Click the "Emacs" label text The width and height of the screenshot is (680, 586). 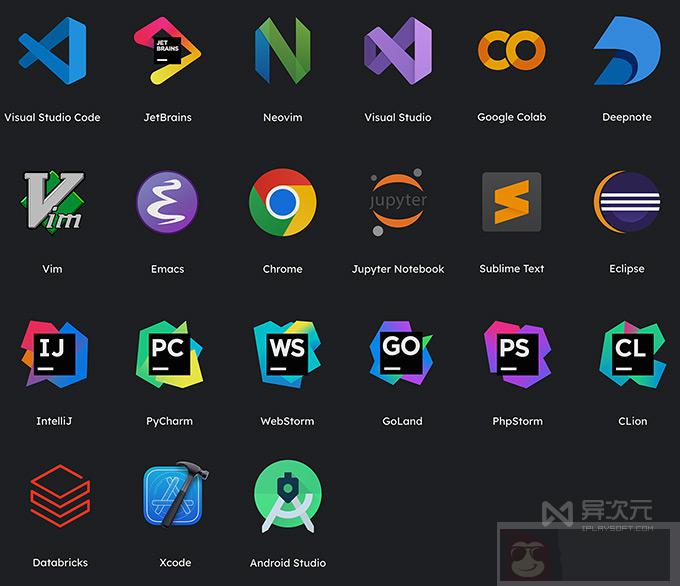tap(167, 269)
